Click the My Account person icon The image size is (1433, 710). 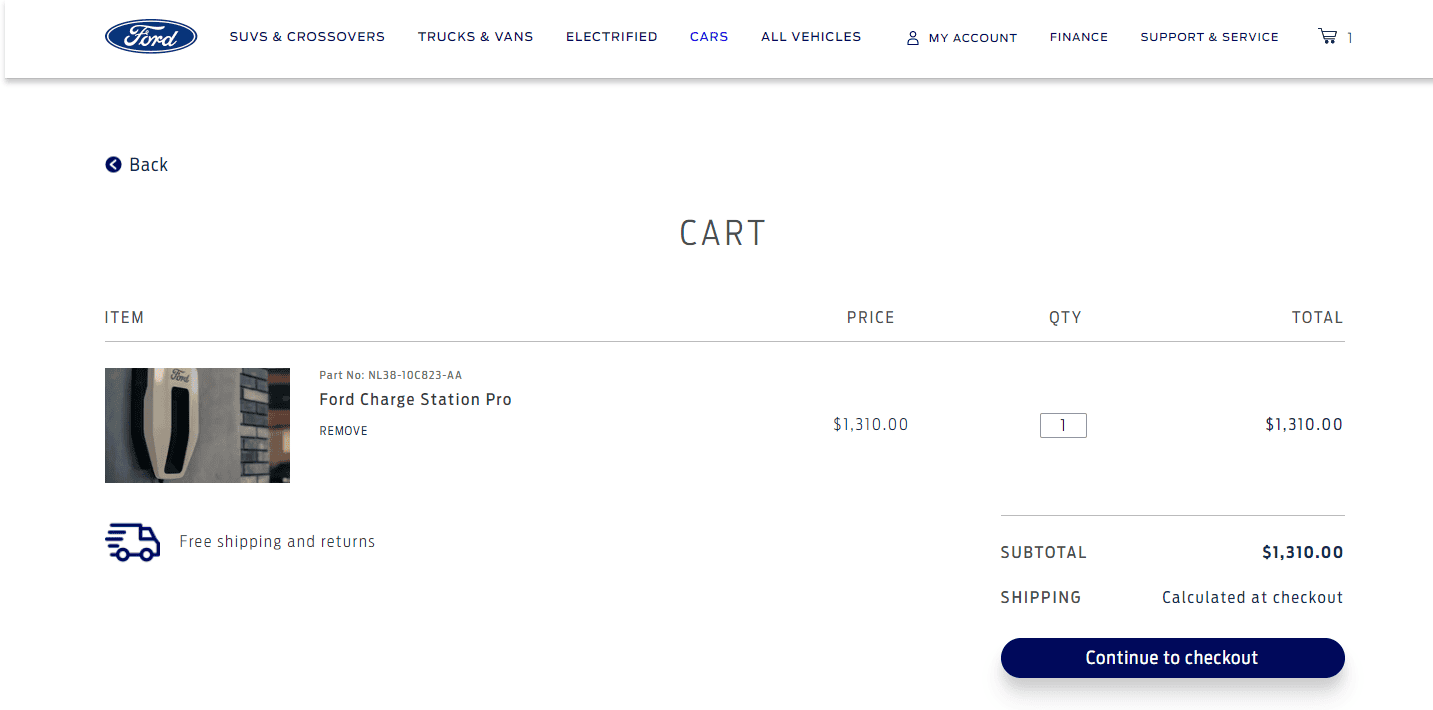tap(912, 38)
